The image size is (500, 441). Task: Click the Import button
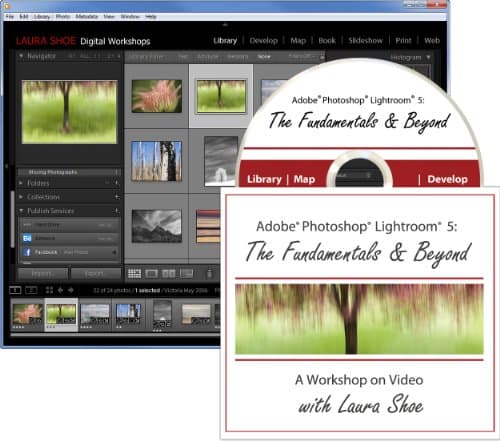click(x=42, y=274)
